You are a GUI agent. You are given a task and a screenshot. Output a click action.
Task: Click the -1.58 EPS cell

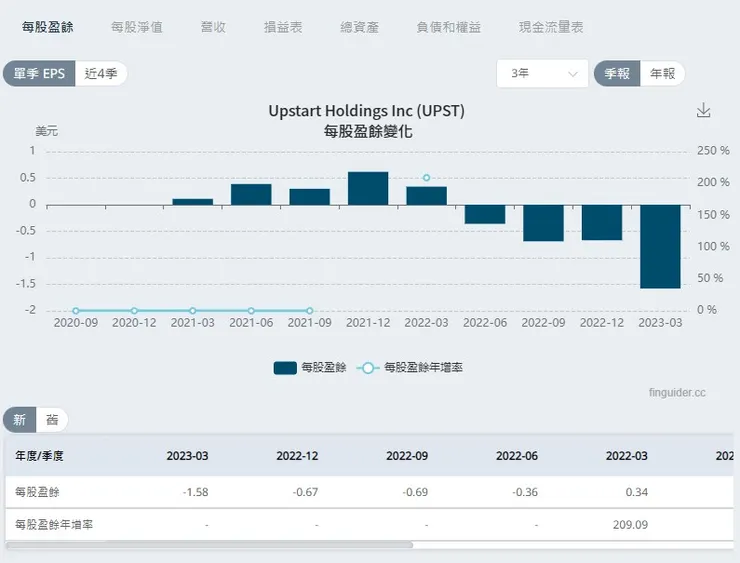[x=195, y=492]
